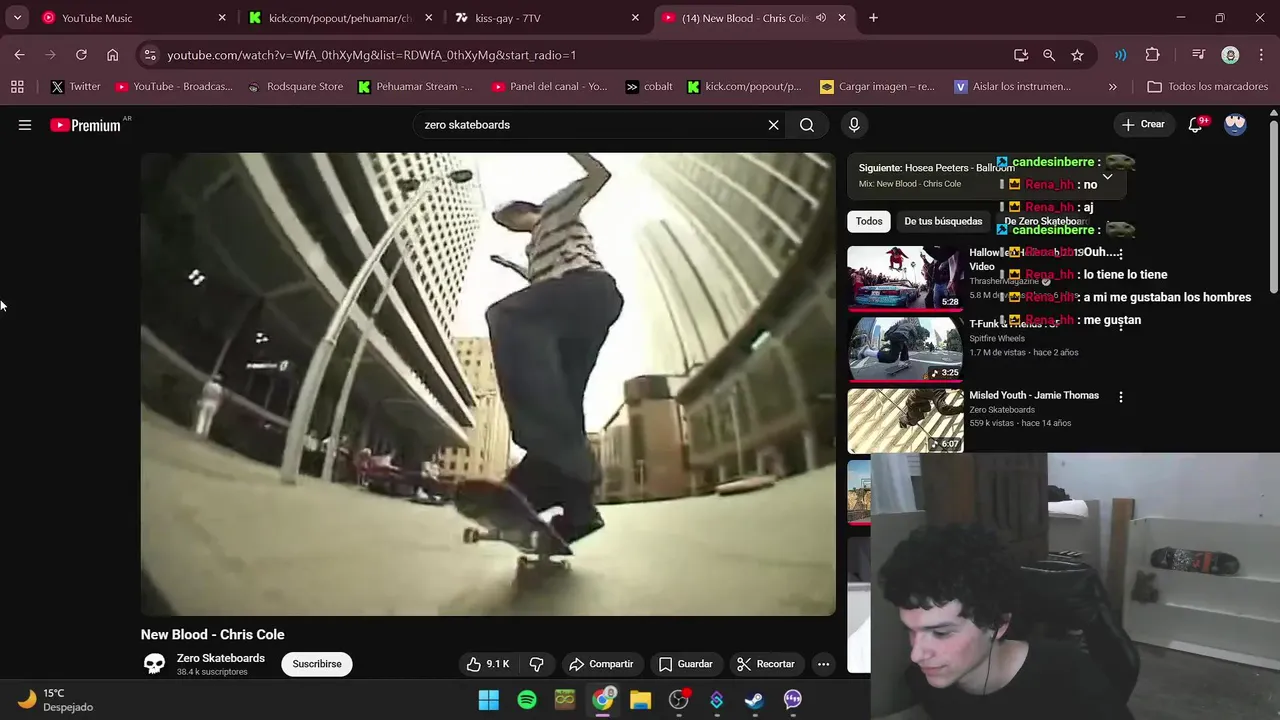
Task: Switch to the kick.com/popout tab
Action: (341, 18)
